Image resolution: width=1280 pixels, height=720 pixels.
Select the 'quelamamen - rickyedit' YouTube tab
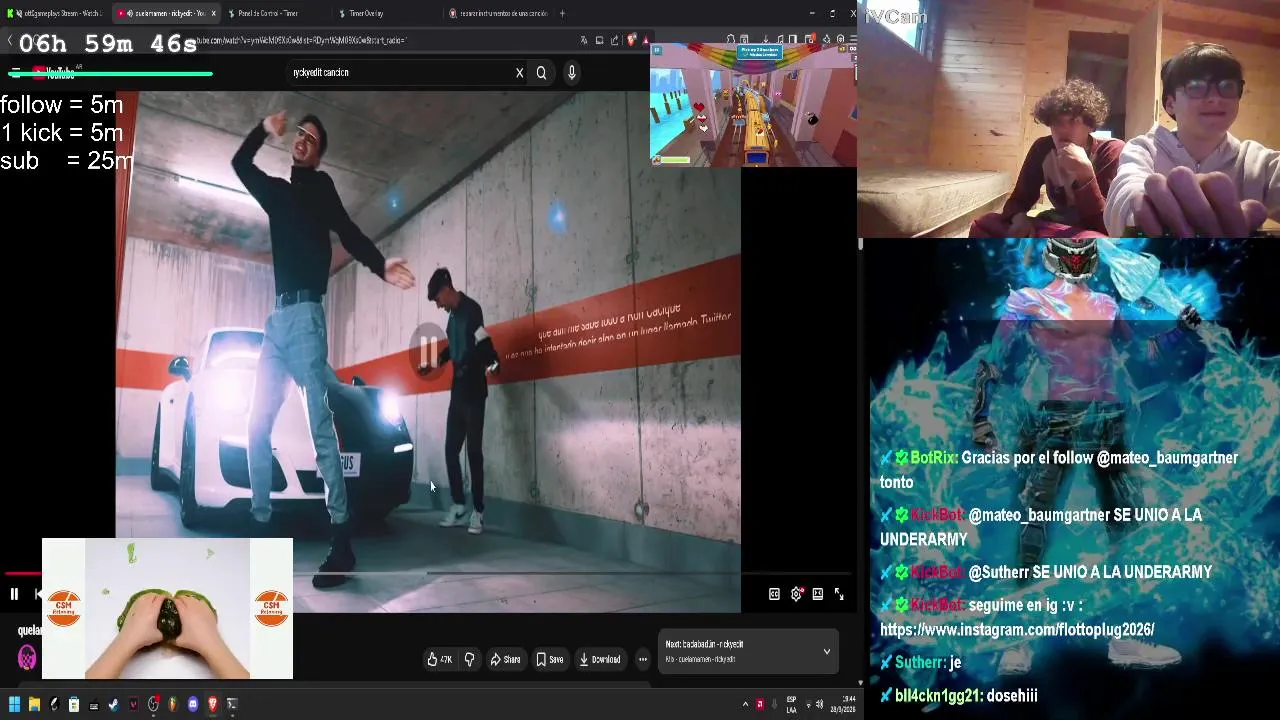[x=166, y=13]
